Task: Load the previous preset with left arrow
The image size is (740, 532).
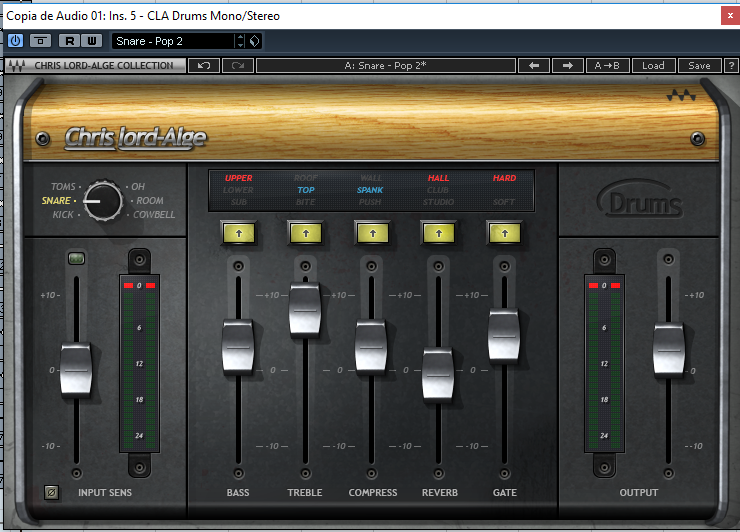Action: point(534,66)
